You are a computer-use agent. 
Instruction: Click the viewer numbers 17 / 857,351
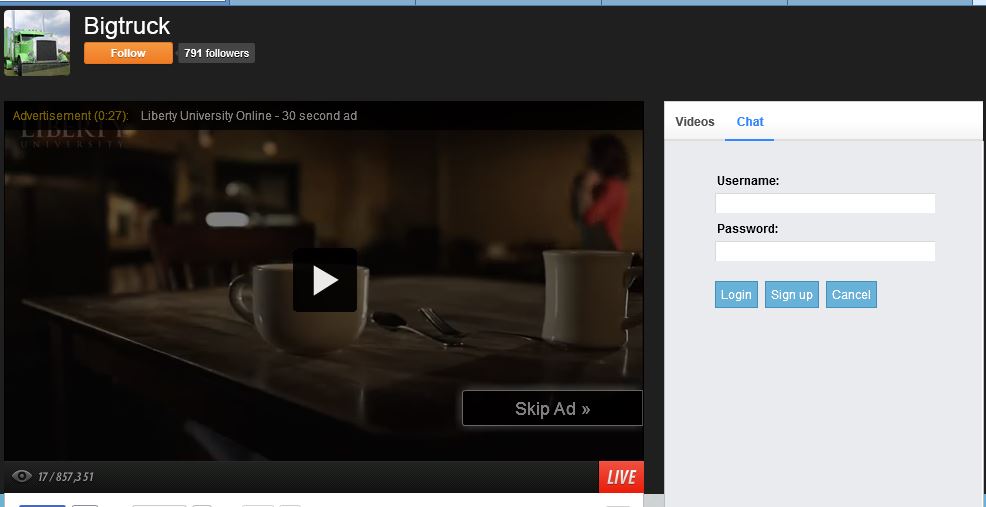[x=66, y=477]
